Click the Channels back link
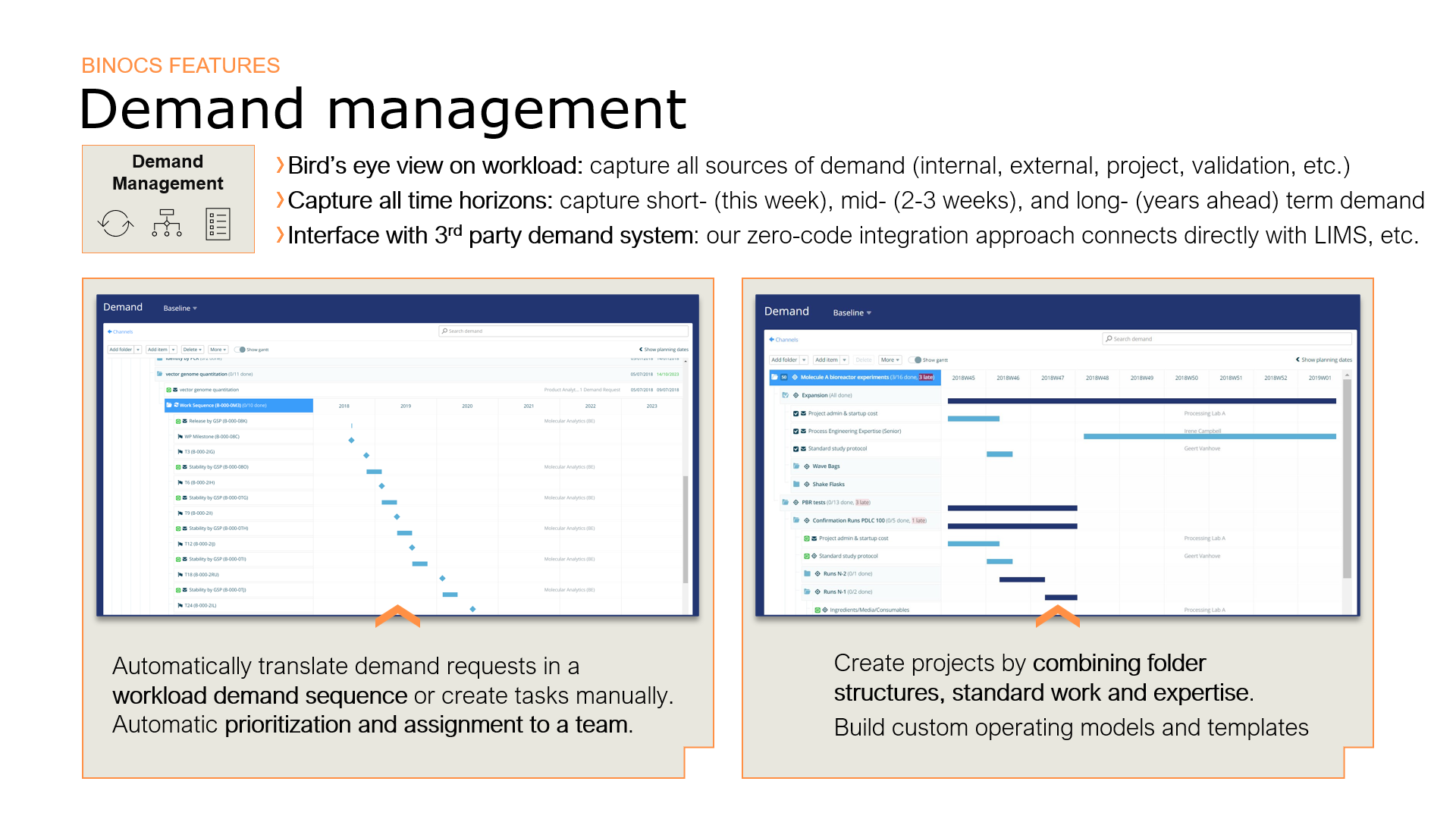Viewport: 1456px width, 819px height. pos(121,331)
